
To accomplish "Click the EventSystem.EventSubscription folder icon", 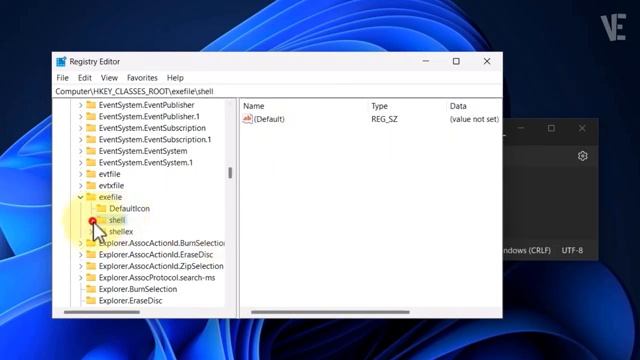I will pyautogui.click(x=91, y=128).
